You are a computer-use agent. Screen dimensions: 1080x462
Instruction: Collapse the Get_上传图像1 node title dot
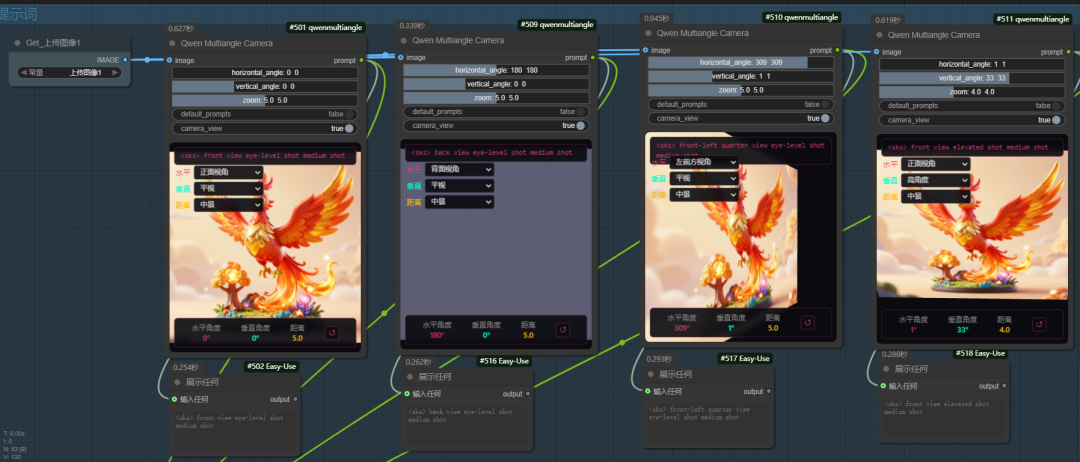(18, 43)
